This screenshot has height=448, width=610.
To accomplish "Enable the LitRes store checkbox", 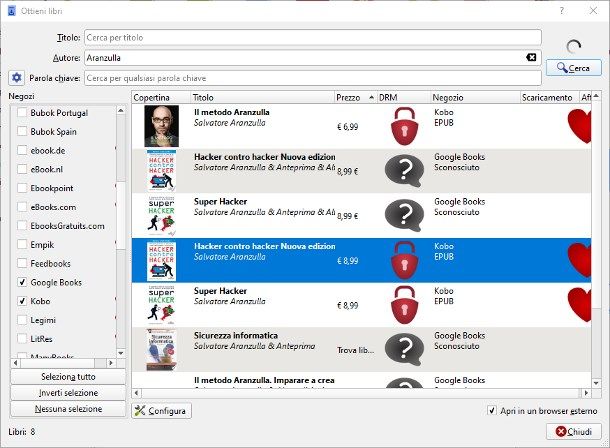I will click(22, 339).
